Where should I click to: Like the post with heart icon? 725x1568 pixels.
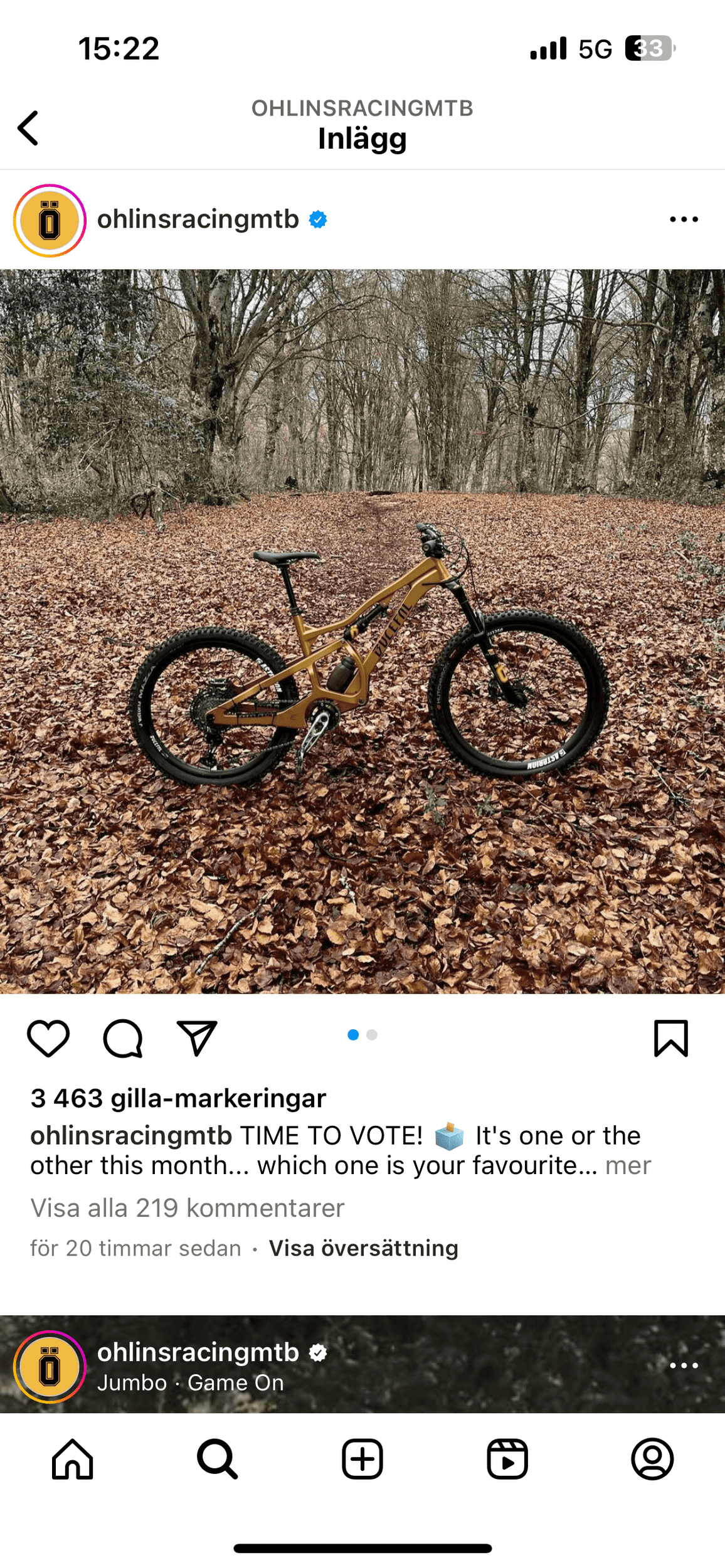coord(48,1039)
